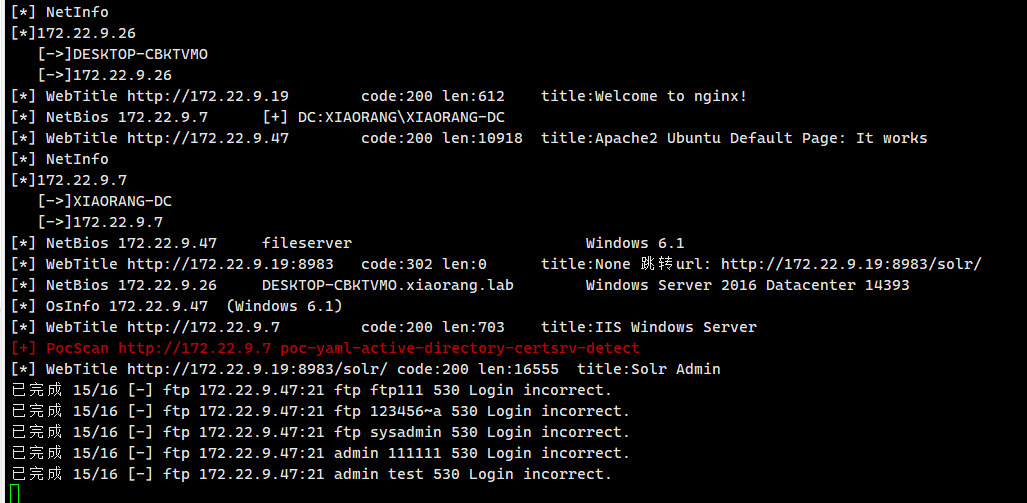Select the DESKTOP-CBKTVMO hostname under NetInfo
This screenshot has width=1027, height=503.
[140, 54]
